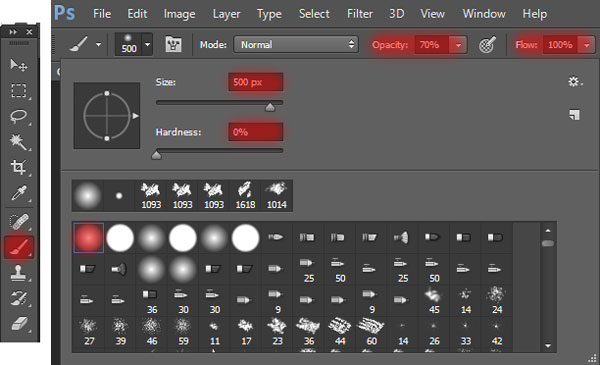The height and width of the screenshot is (365, 600).
Task: Expand the tool preset dropdown arrow
Action: (98, 44)
